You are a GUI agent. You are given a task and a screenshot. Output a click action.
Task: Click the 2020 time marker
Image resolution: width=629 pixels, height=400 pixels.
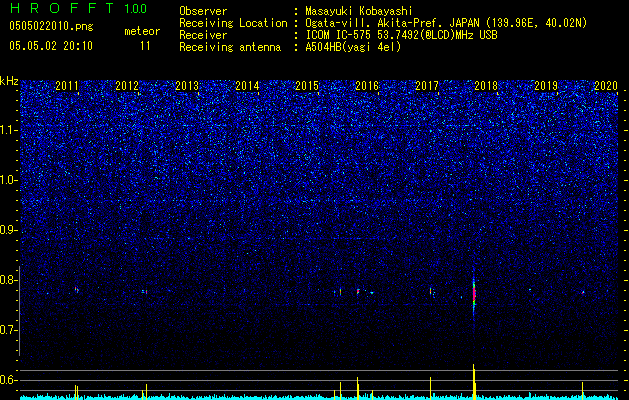tap(606, 85)
